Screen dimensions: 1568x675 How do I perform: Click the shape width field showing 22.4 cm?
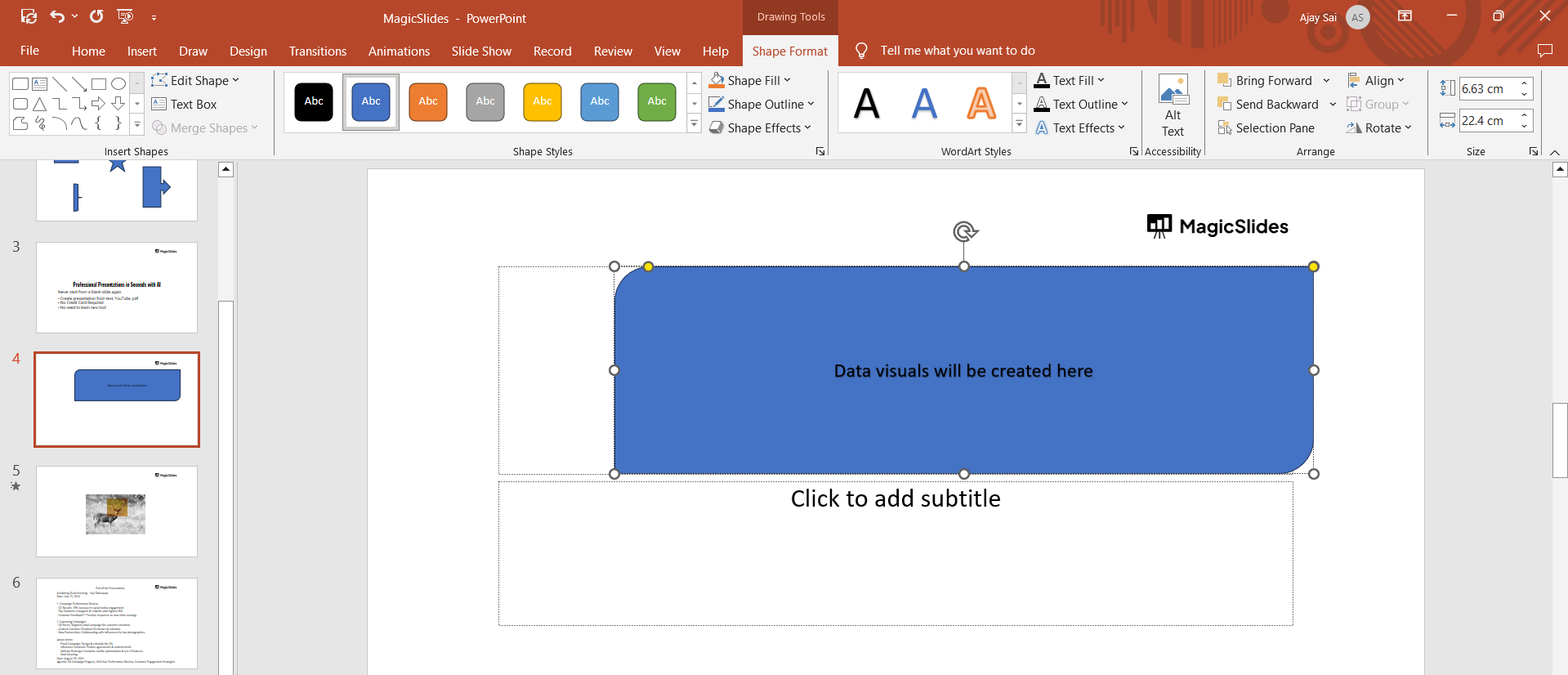1488,120
